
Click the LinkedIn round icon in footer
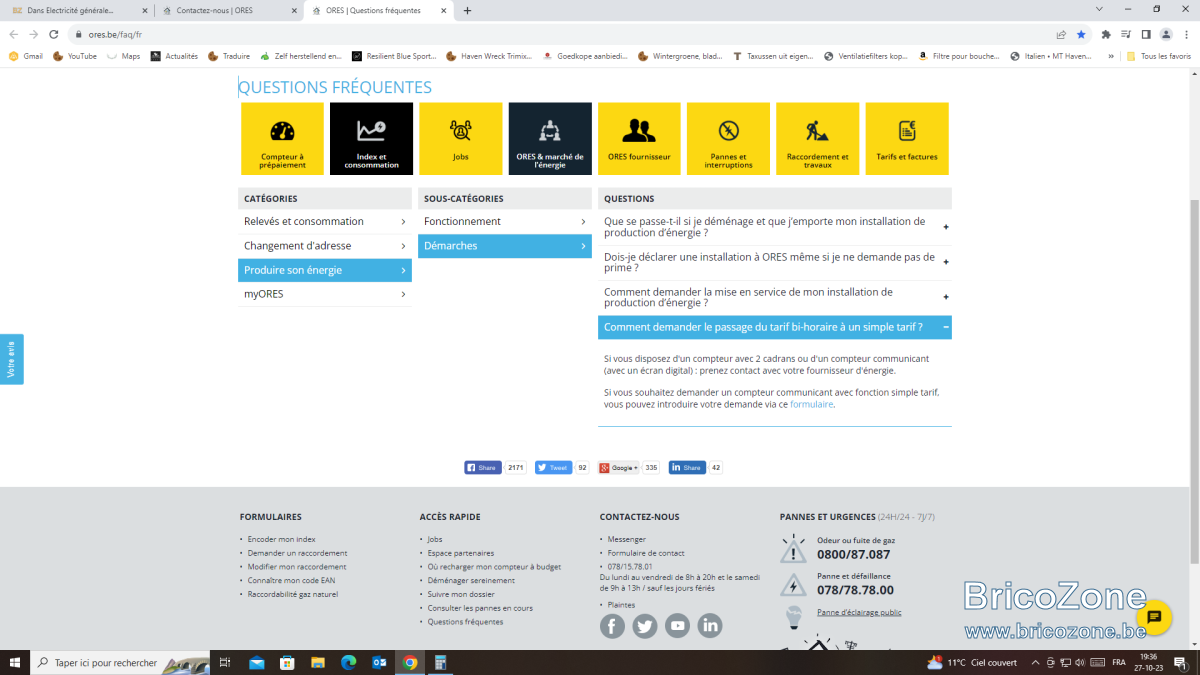(x=710, y=626)
